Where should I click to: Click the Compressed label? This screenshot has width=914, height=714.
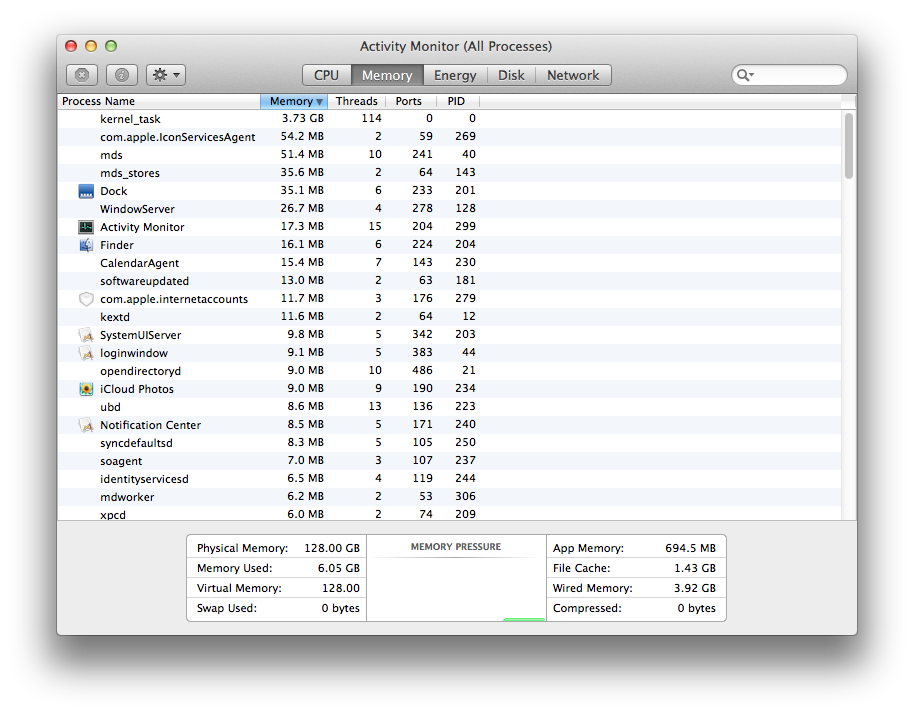[587, 608]
